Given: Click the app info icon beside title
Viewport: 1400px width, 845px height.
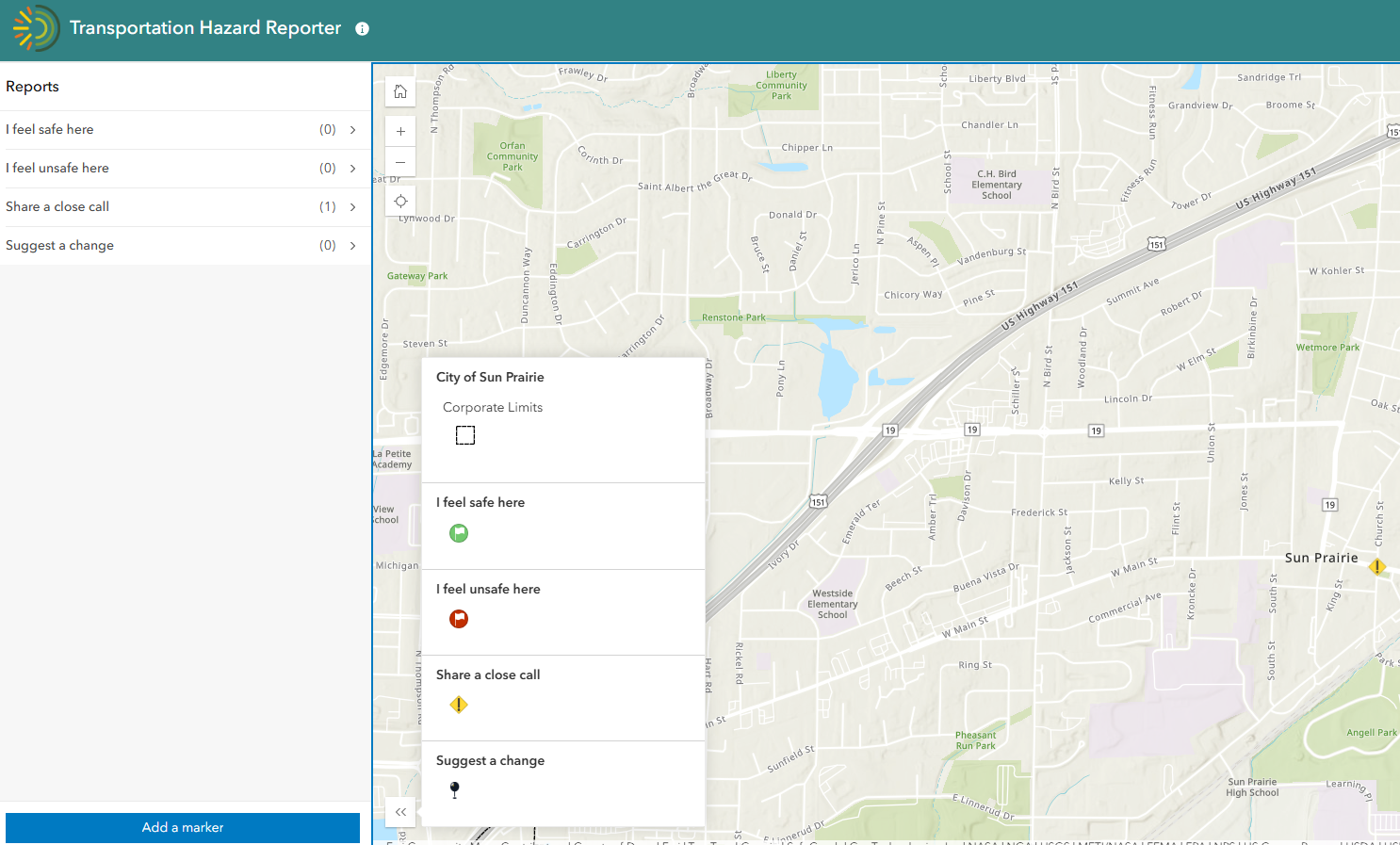Looking at the screenshot, I should pyautogui.click(x=362, y=28).
